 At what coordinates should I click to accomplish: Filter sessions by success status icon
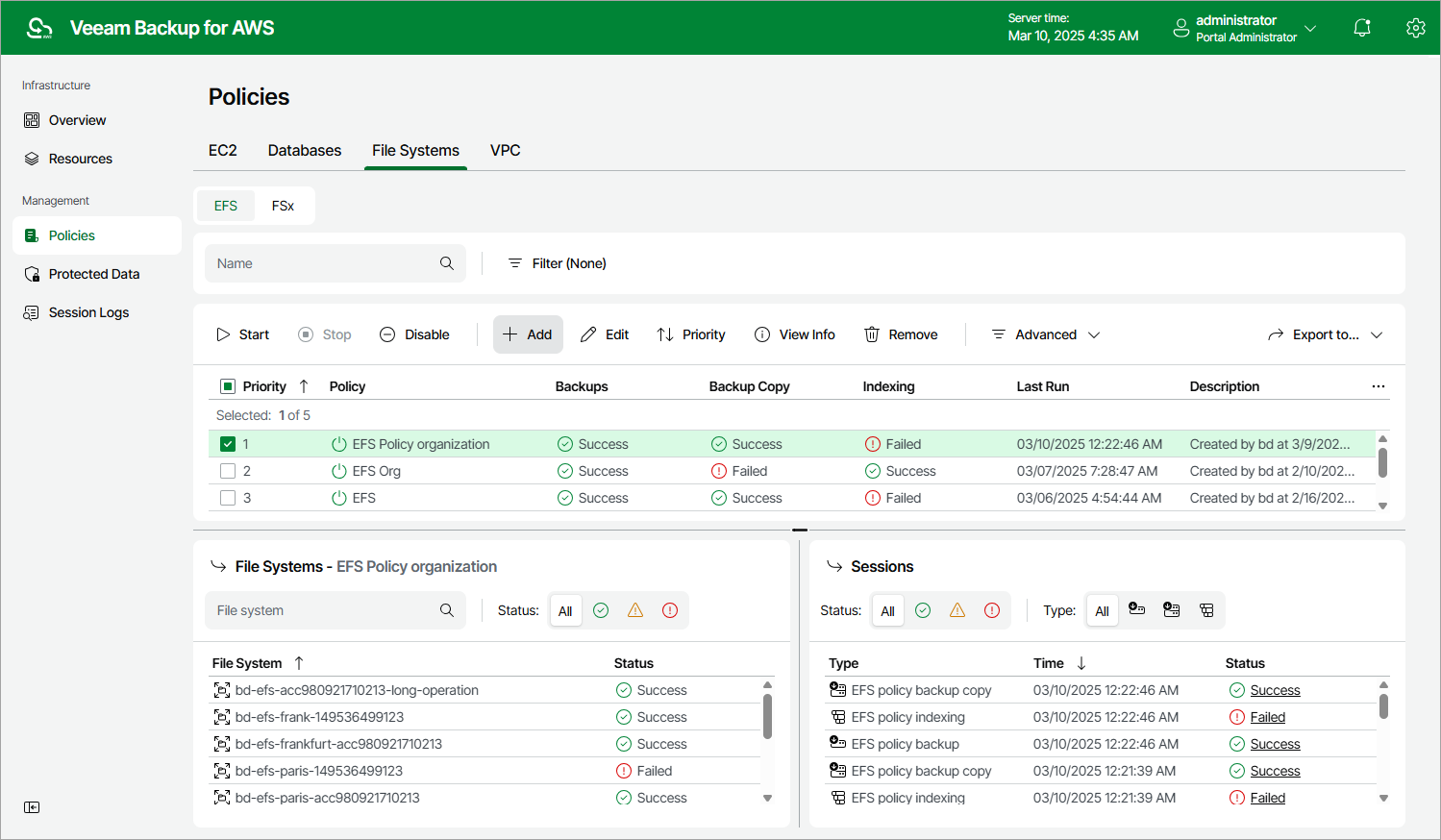click(923, 610)
